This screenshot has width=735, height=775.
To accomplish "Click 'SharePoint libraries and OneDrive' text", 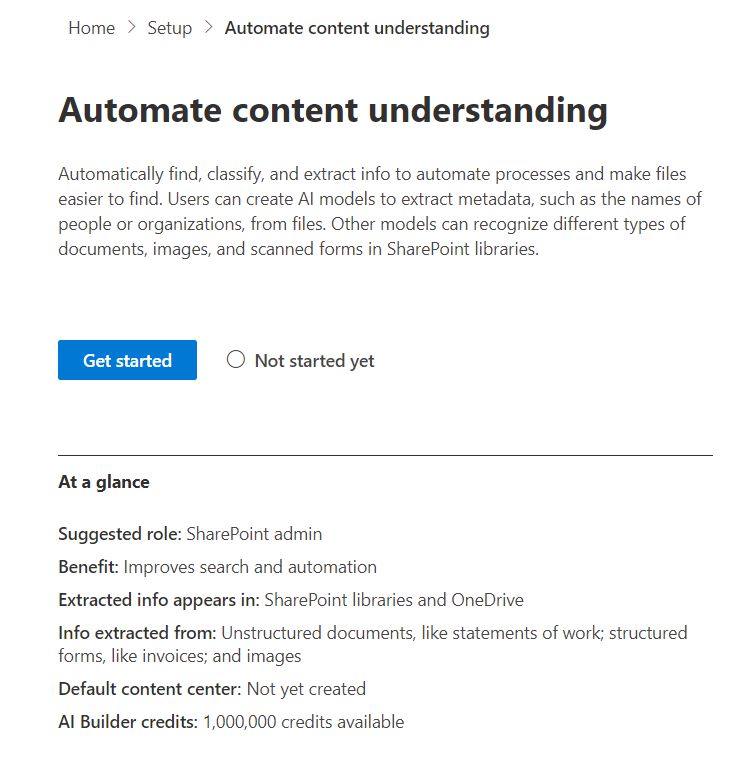I will pyautogui.click(x=394, y=600).
